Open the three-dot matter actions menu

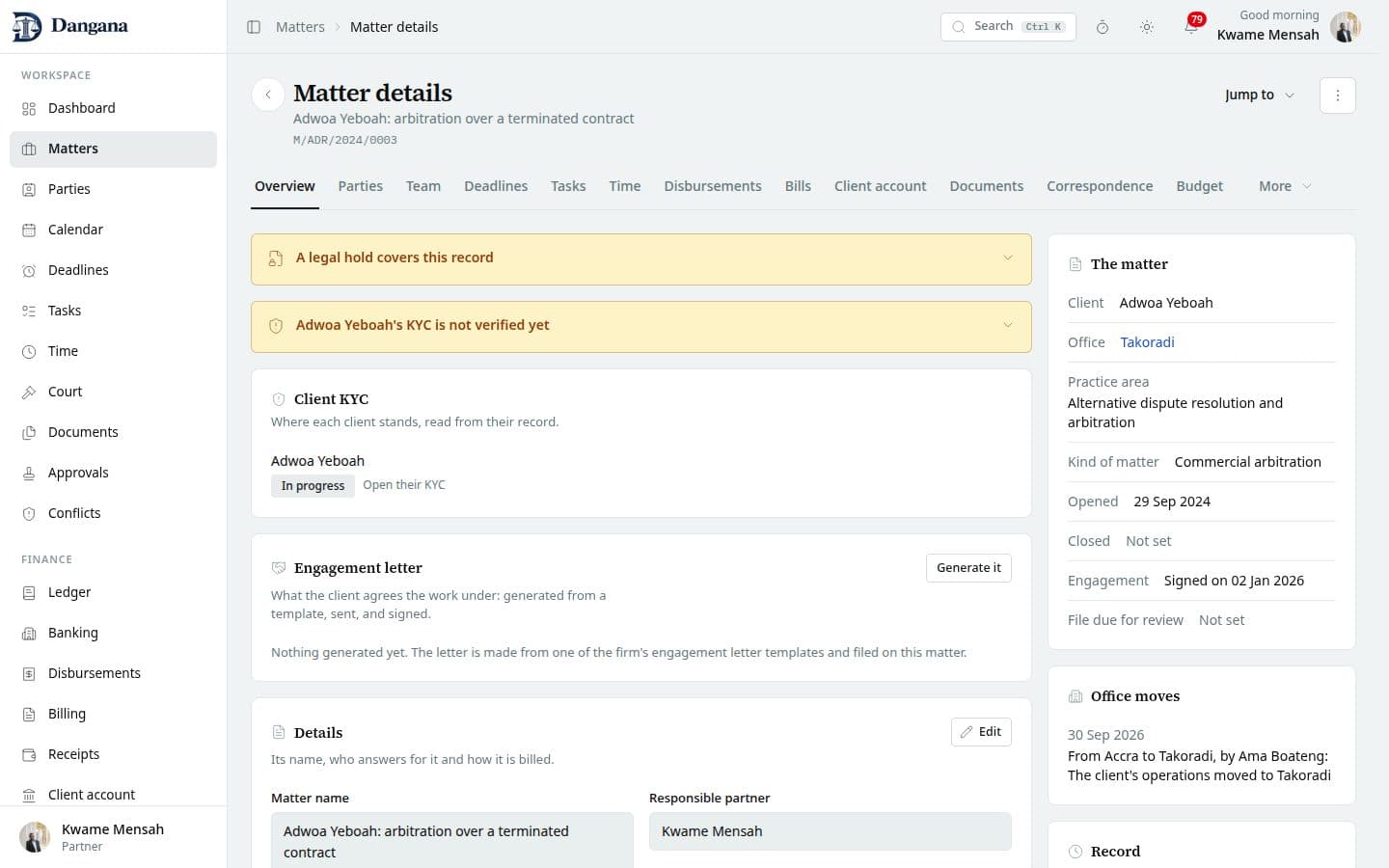[1337, 95]
